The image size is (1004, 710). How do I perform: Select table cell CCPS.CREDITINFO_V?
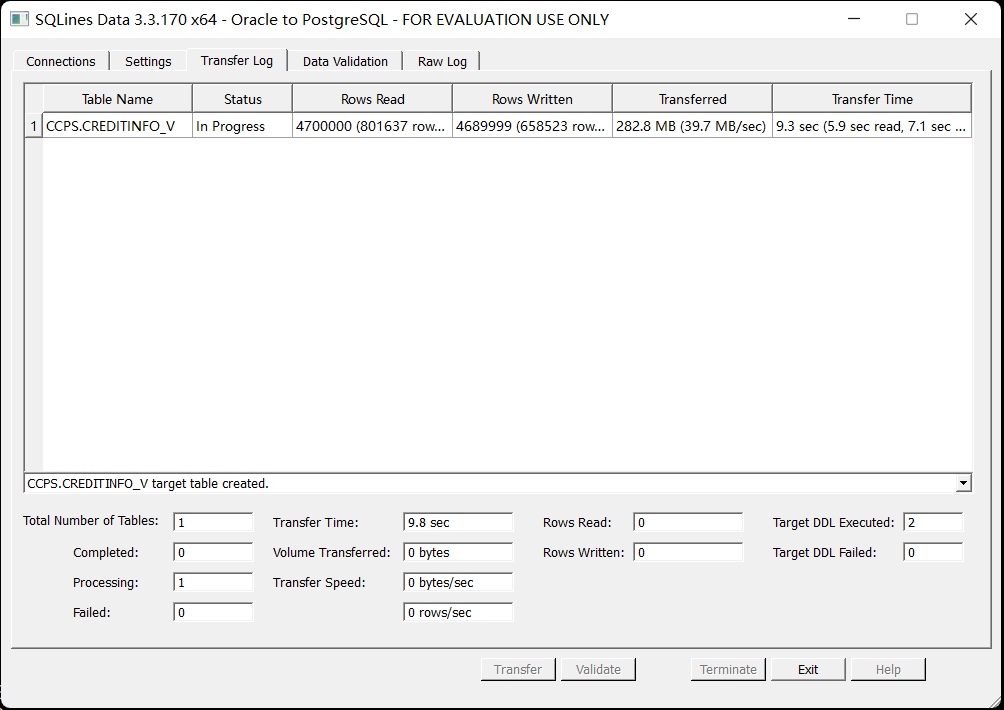click(118, 126)
